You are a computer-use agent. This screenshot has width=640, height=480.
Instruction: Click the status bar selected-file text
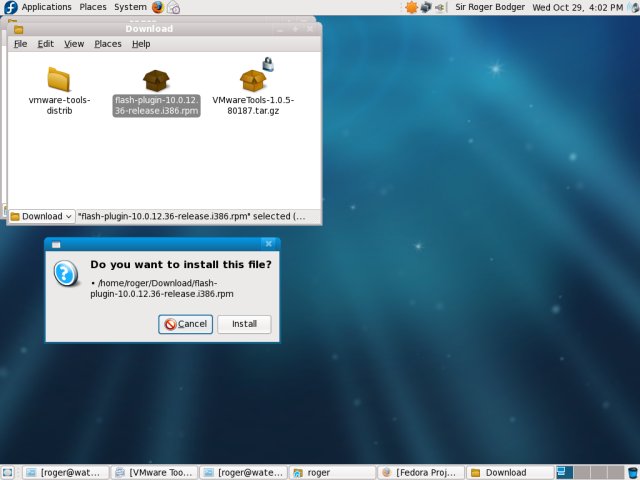click(192, 216)
